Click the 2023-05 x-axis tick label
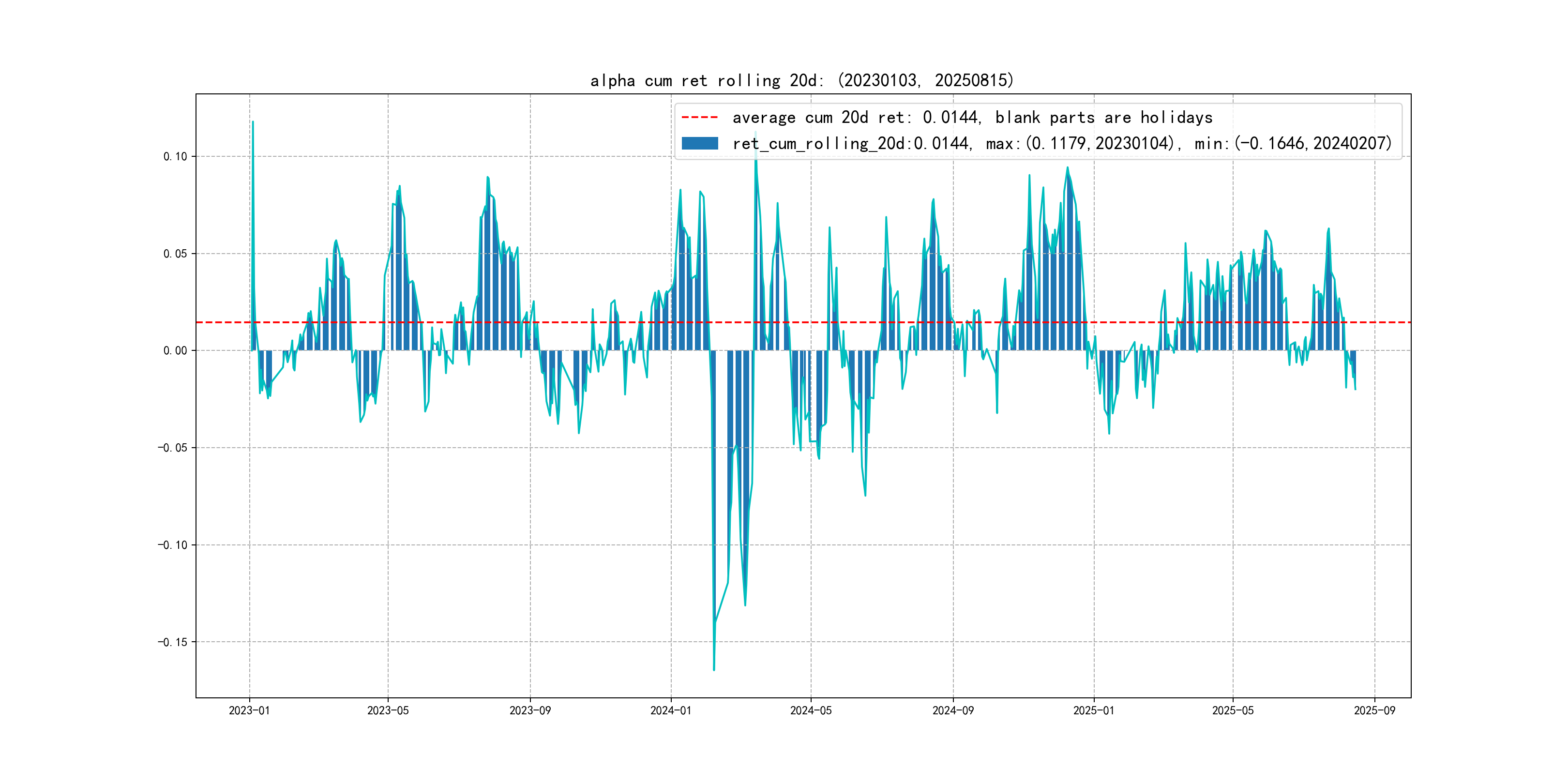The width and height of the screenshot is (1568, 784). click(388, 710)
